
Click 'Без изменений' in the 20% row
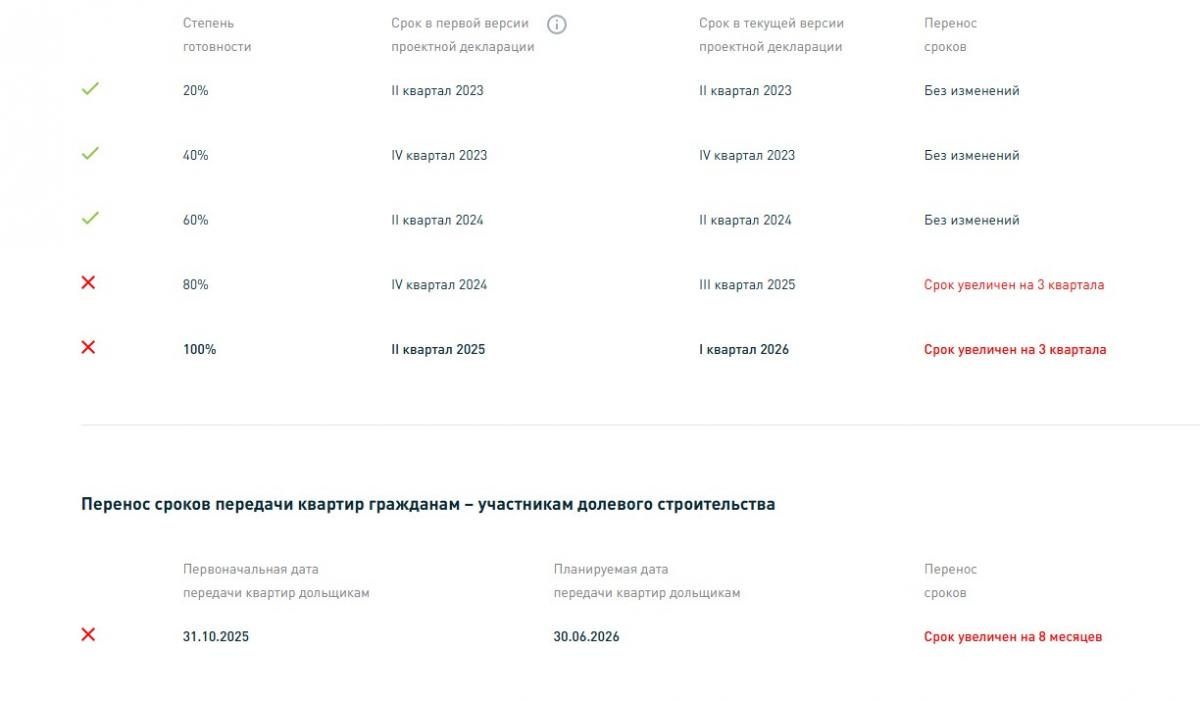tap(972, 91)
